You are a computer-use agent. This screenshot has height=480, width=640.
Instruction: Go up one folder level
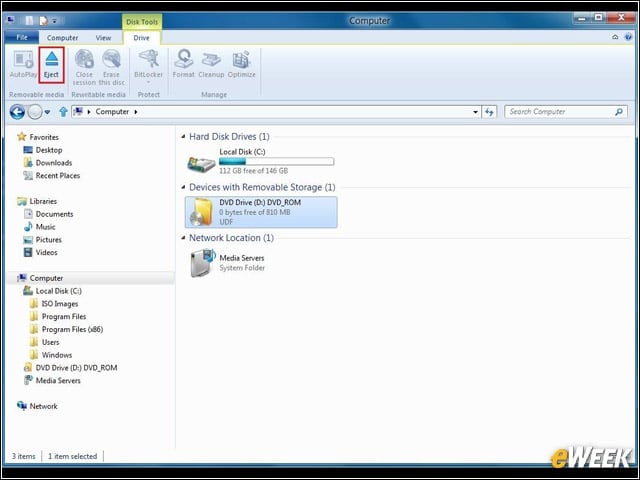point(63,111)
